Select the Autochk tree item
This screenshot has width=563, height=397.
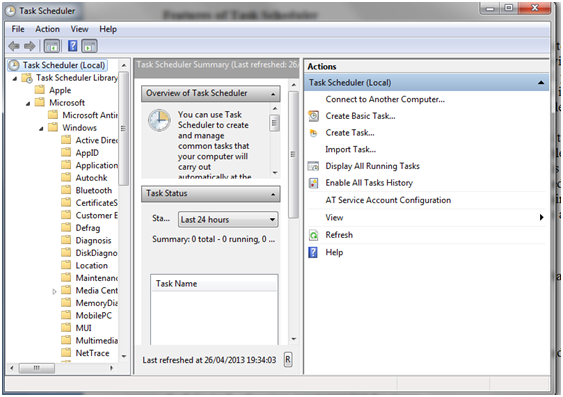pos(91,178)
